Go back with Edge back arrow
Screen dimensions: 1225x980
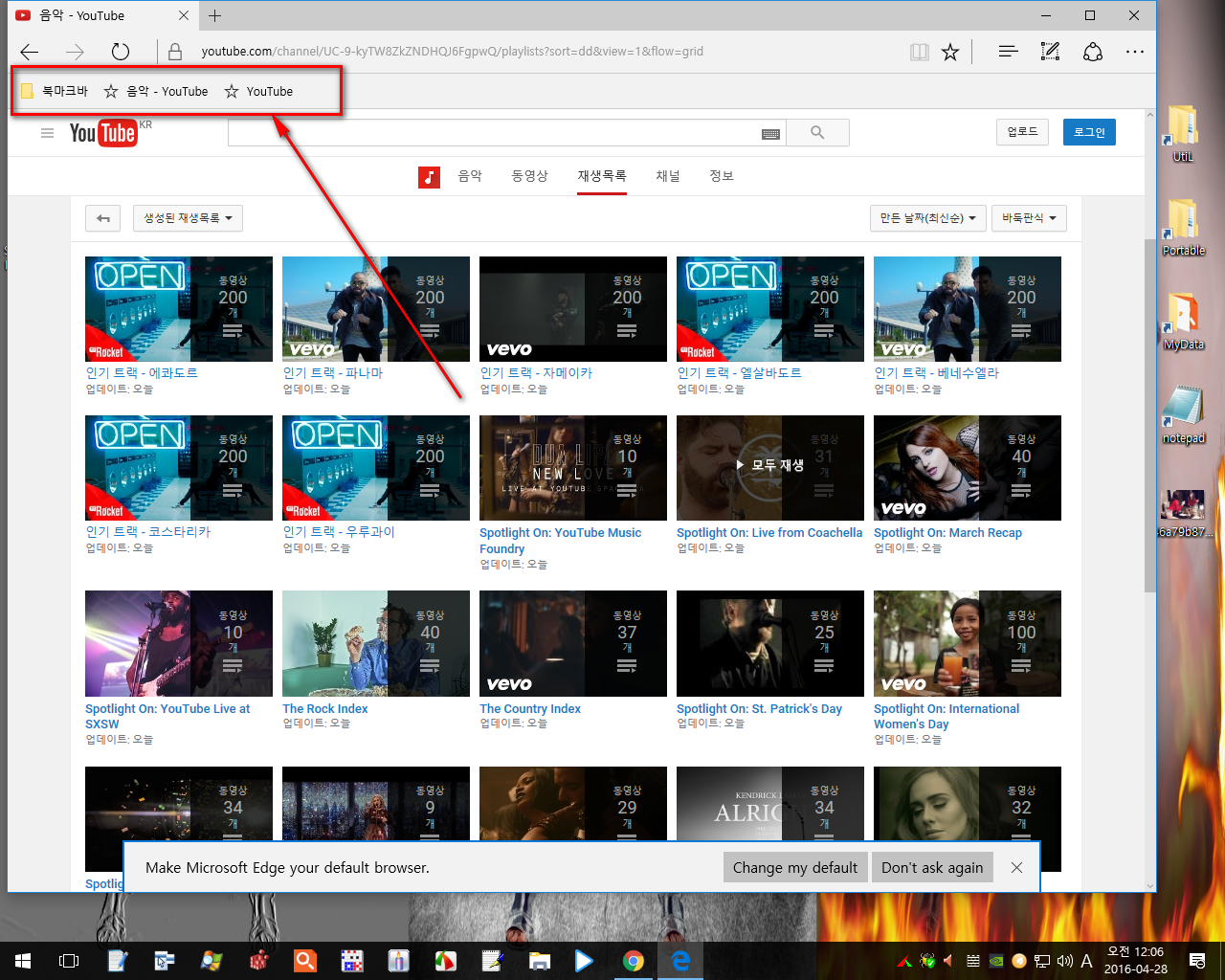point(30,52)
